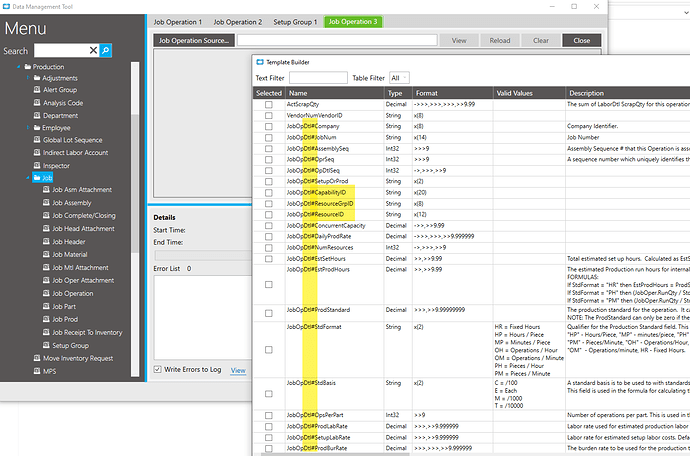This screenshot has height=456, width=690.
Task: Open Job Prod item icon
Action: (46, 319)
